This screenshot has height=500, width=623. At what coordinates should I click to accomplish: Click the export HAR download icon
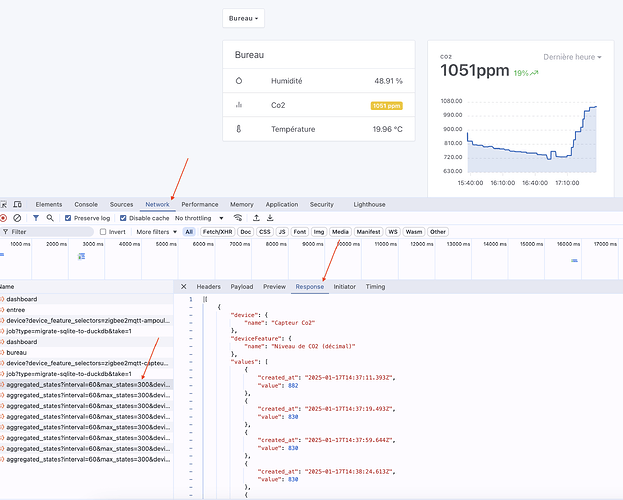click(x=270, y=217)
